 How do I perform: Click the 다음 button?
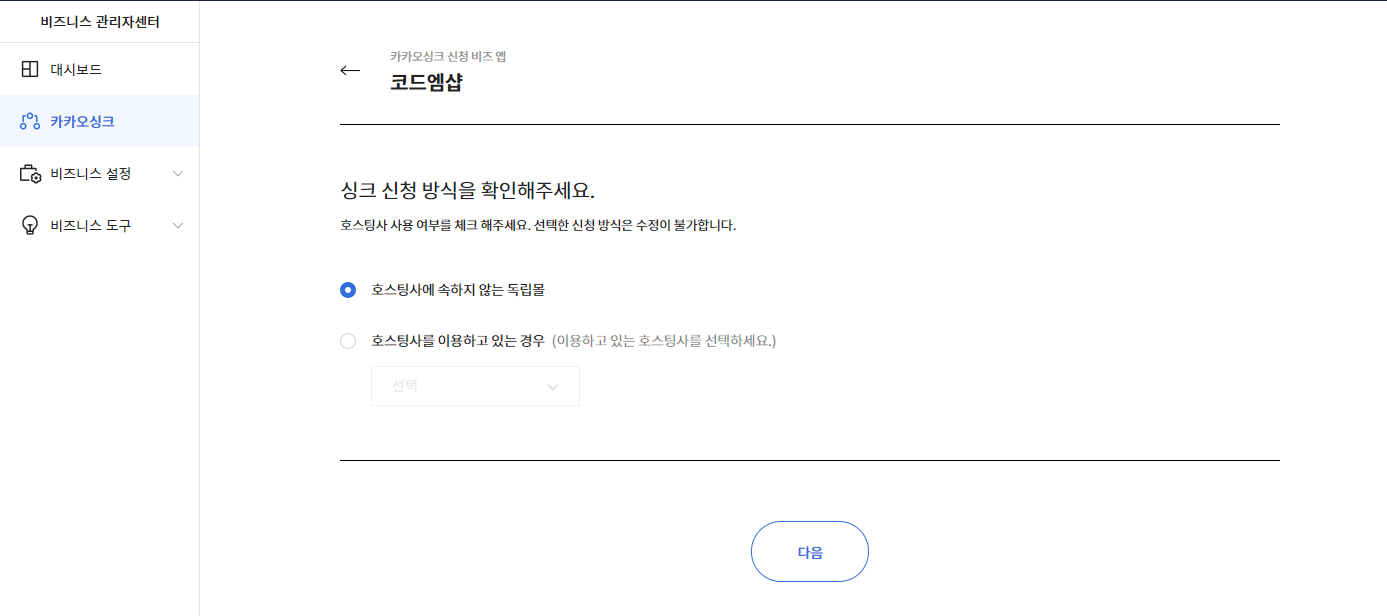coord(810,551)
